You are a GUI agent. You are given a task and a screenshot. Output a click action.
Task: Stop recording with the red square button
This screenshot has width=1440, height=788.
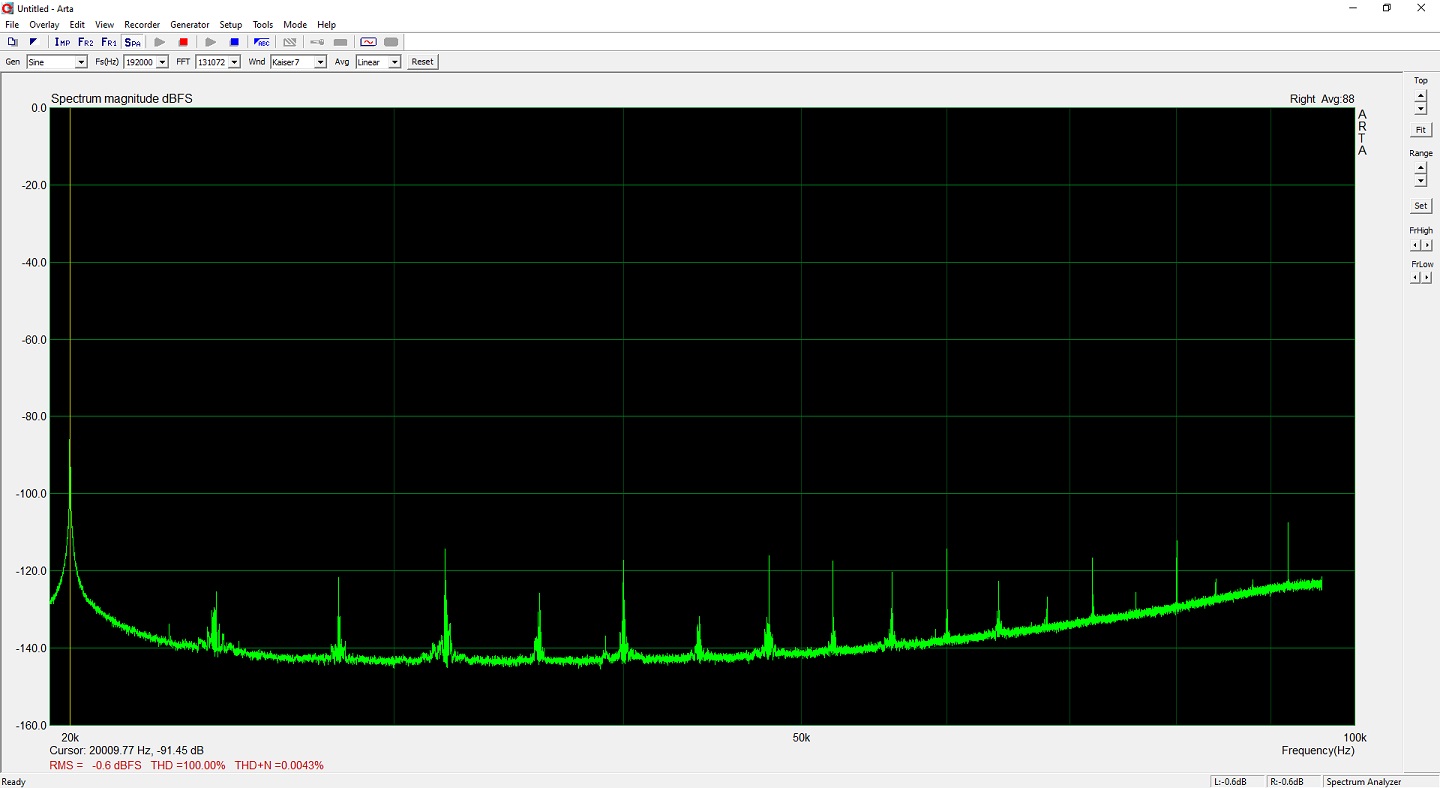click(183, 42)
